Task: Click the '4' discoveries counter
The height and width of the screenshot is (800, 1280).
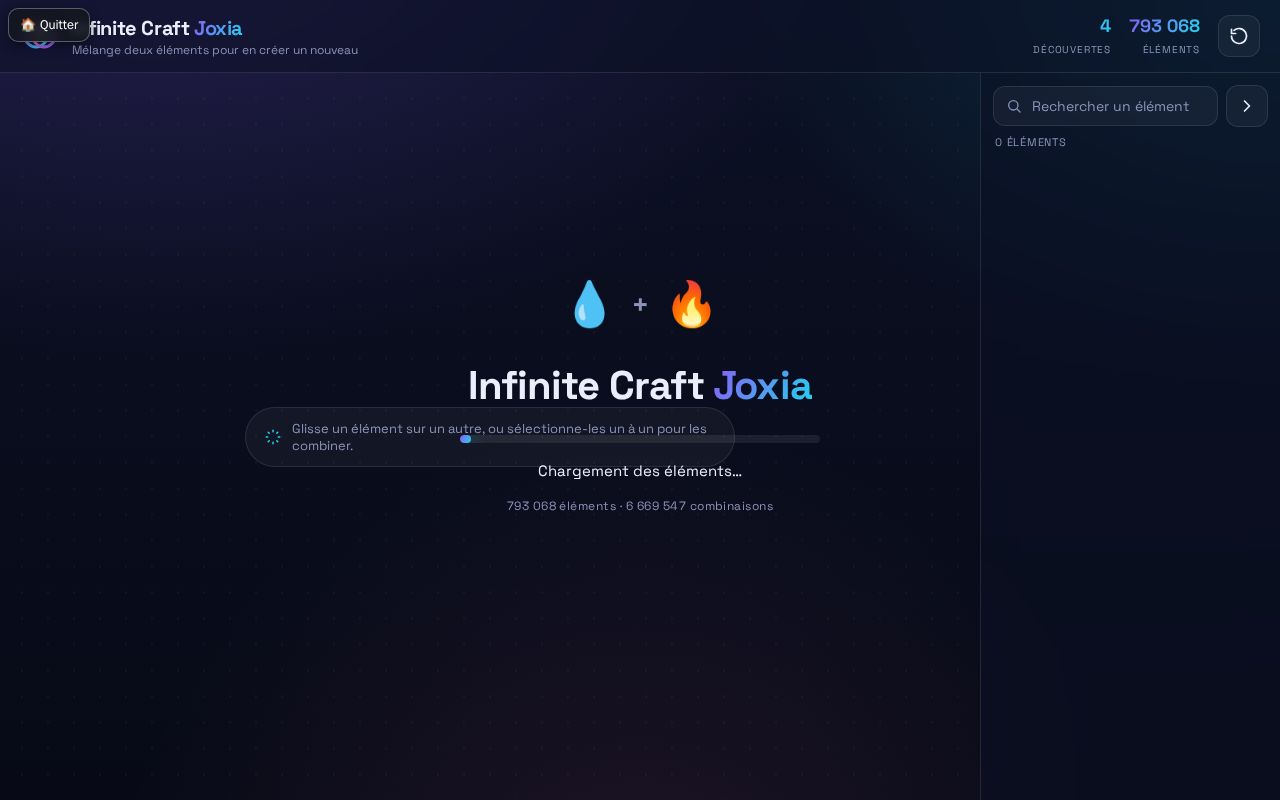Action: pyautogui.click(x=1105, y=26)
